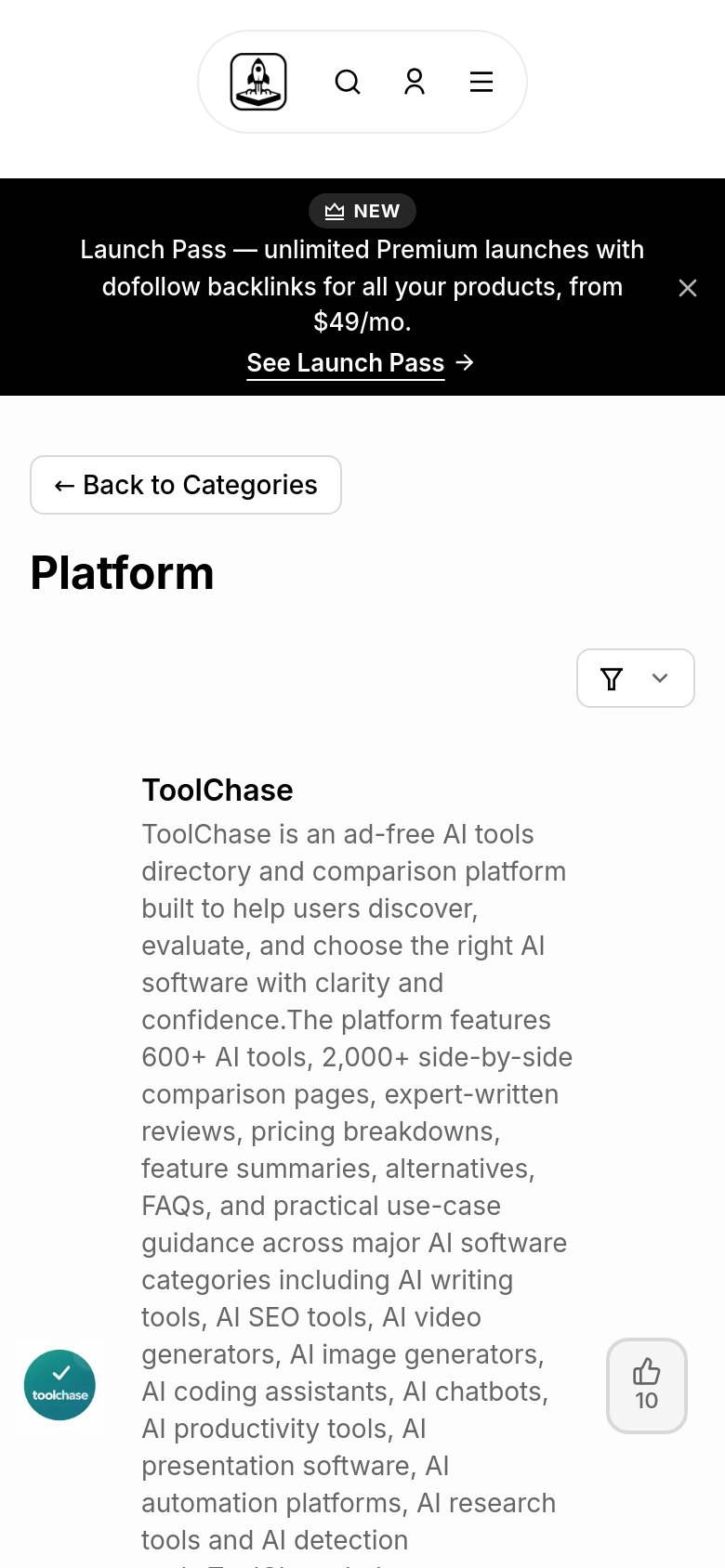Open search with the magnifier icon
The height and width of the screenshot is (1568, 725).
click(x=348, y=82)
